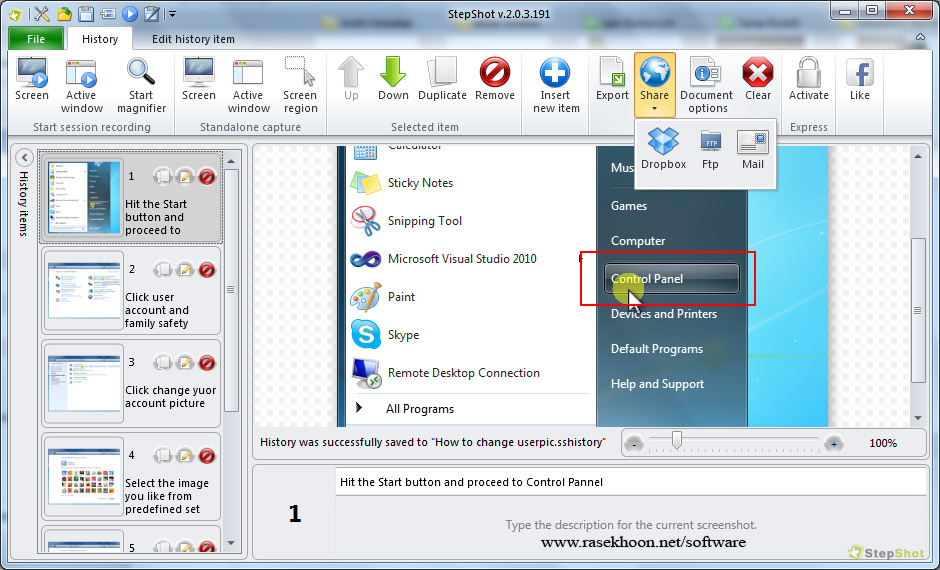Image resolution: width=940 pixels, height=570 pixels.
Task: Click 'Click change yuor account picture' text
Action: [x=170, y=397]
